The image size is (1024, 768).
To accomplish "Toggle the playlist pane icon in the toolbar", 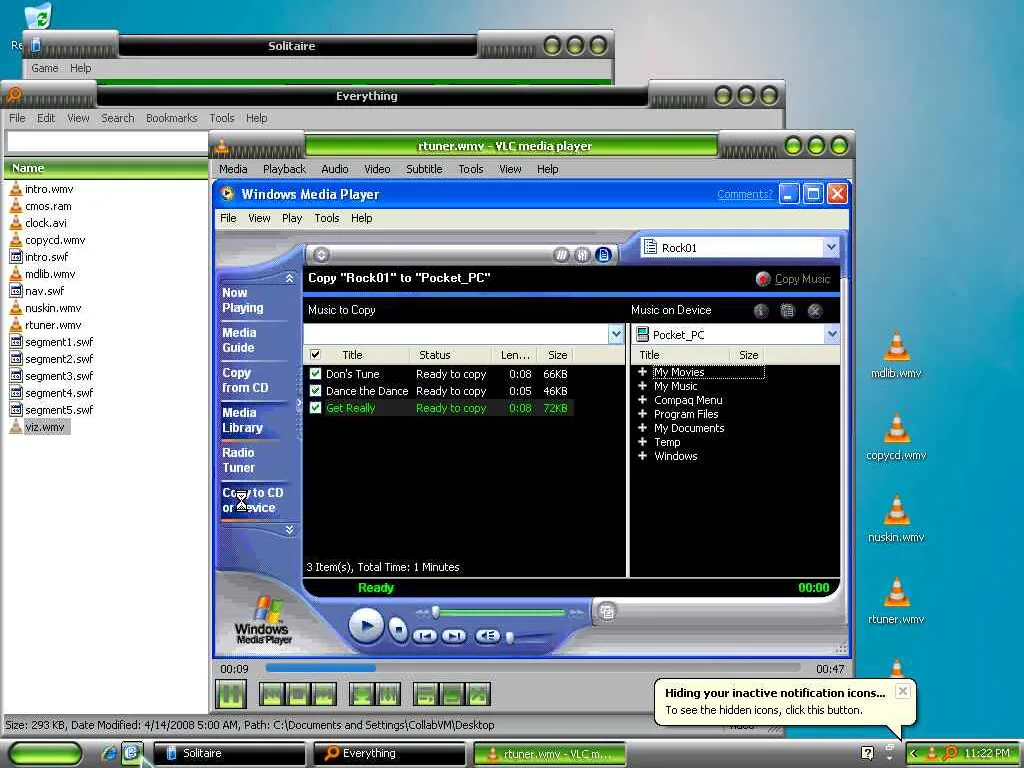I will point(603,255).
